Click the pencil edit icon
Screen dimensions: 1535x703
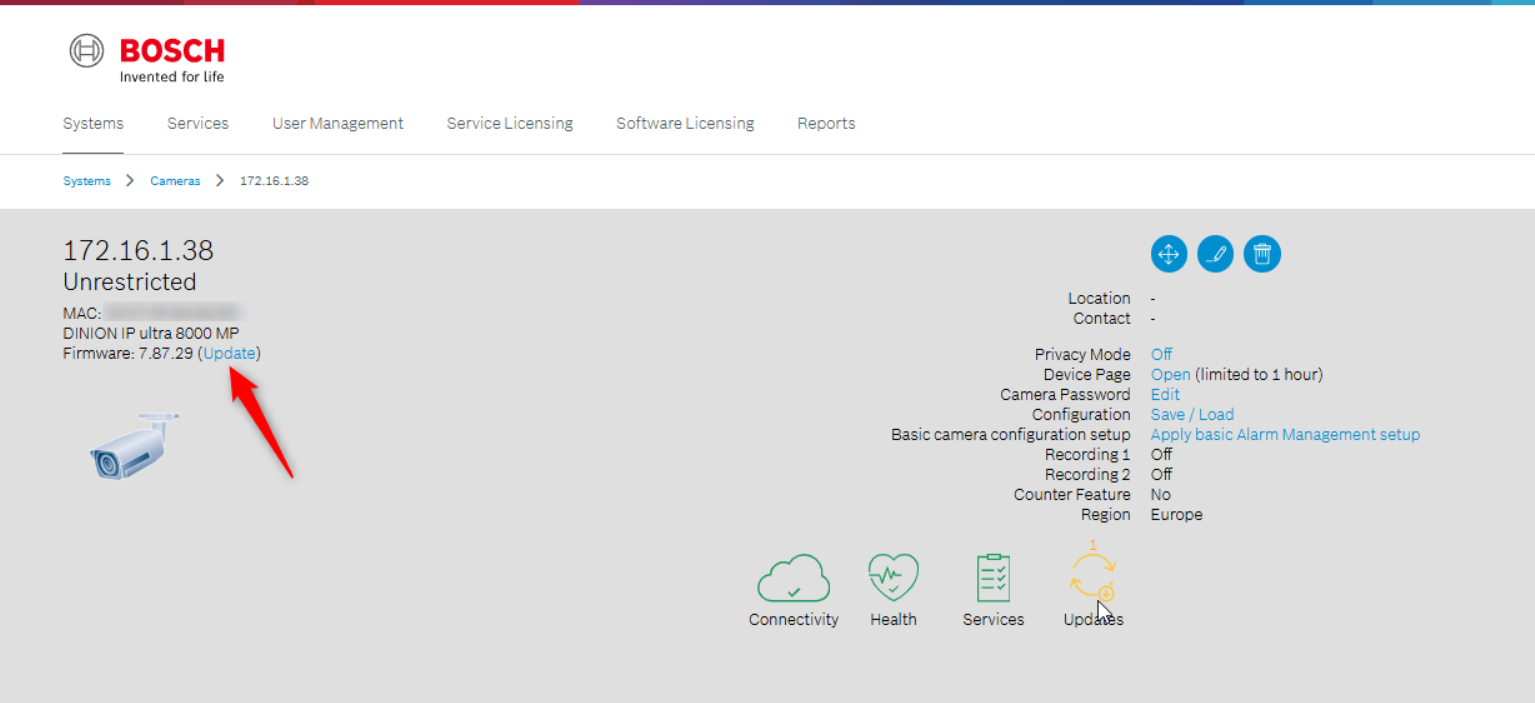tap(1215, 254)
